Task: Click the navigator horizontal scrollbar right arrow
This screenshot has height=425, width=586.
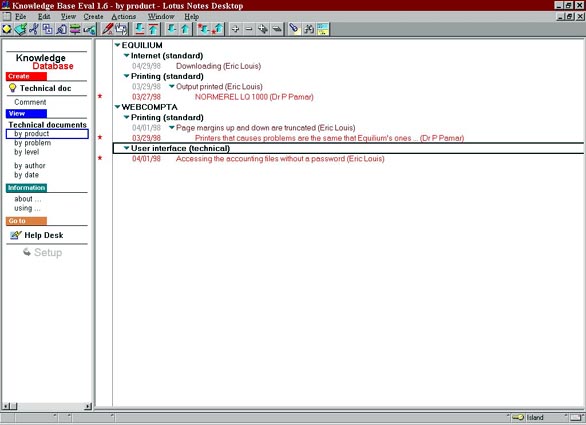Action: click(x=88, y=406)
